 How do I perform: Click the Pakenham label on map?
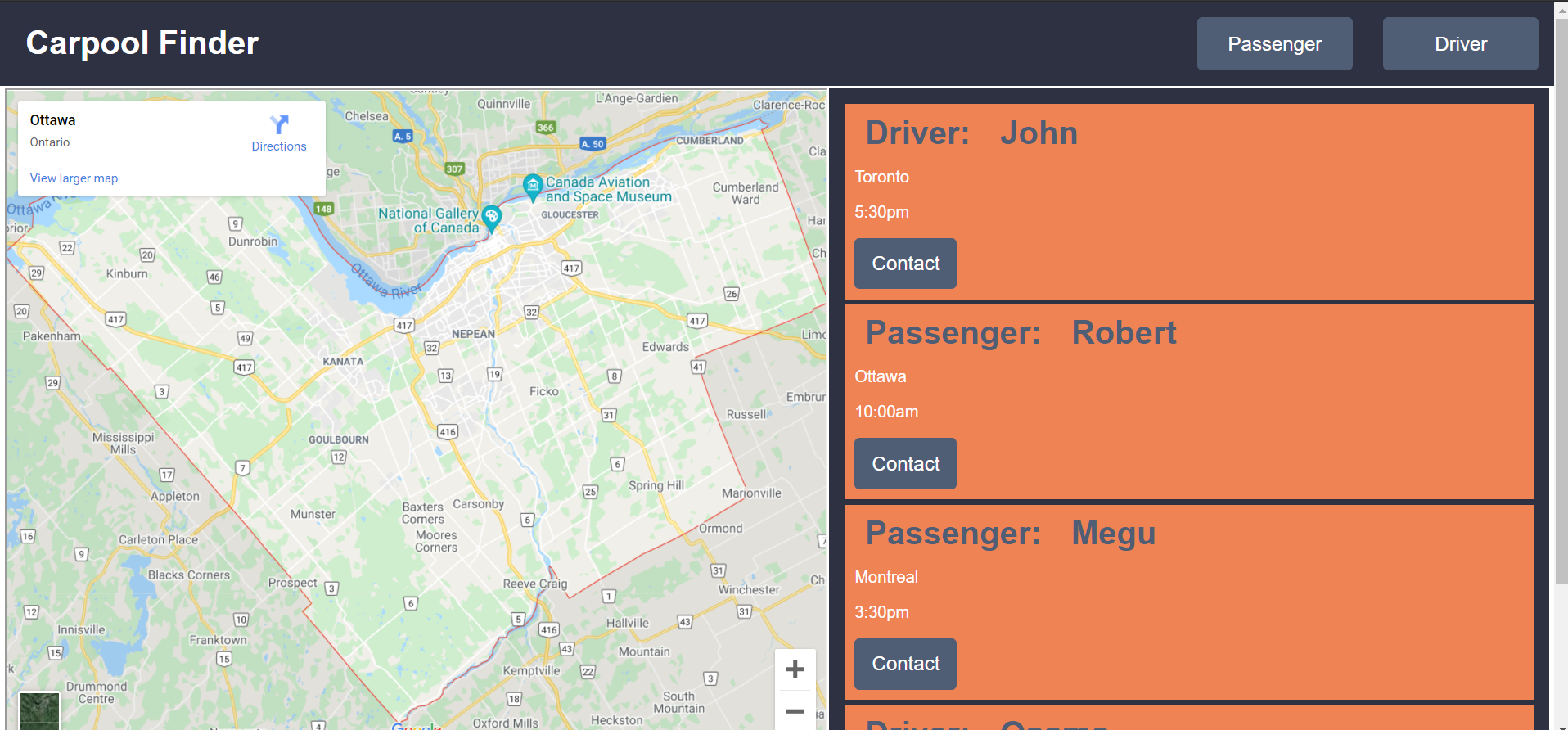(52, 336)
